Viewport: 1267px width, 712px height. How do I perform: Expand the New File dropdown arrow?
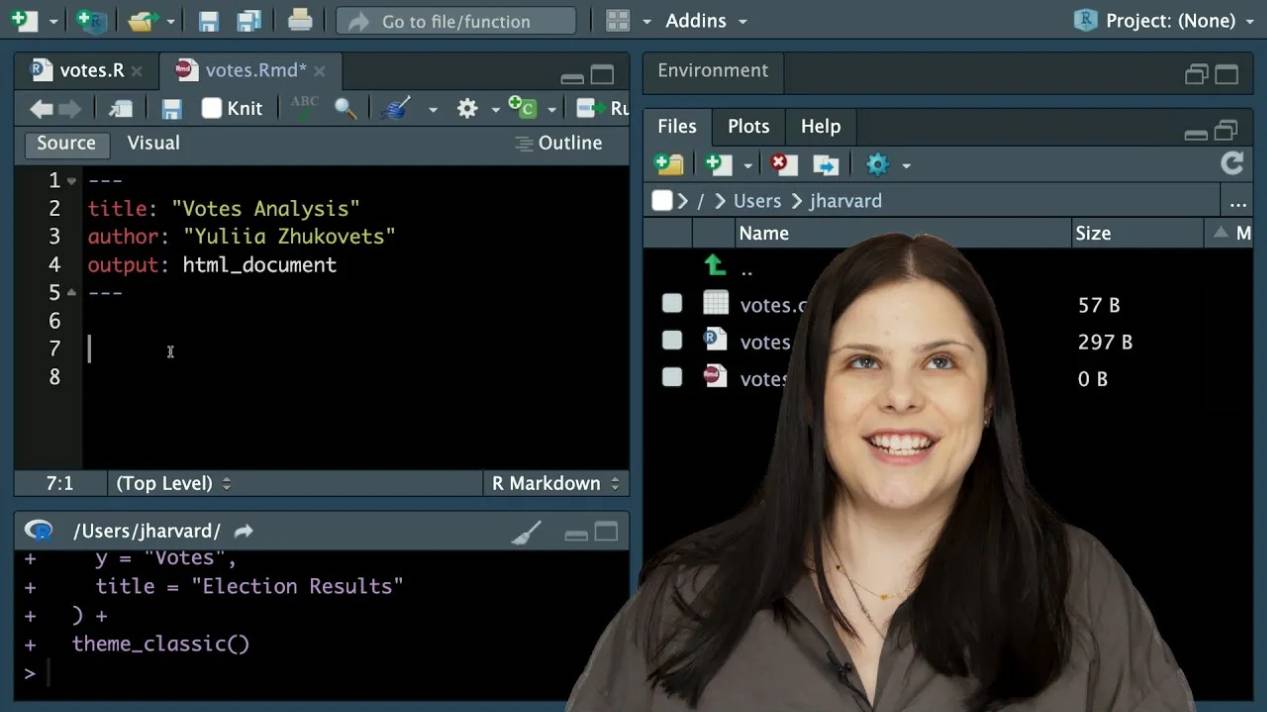point(54,21)
